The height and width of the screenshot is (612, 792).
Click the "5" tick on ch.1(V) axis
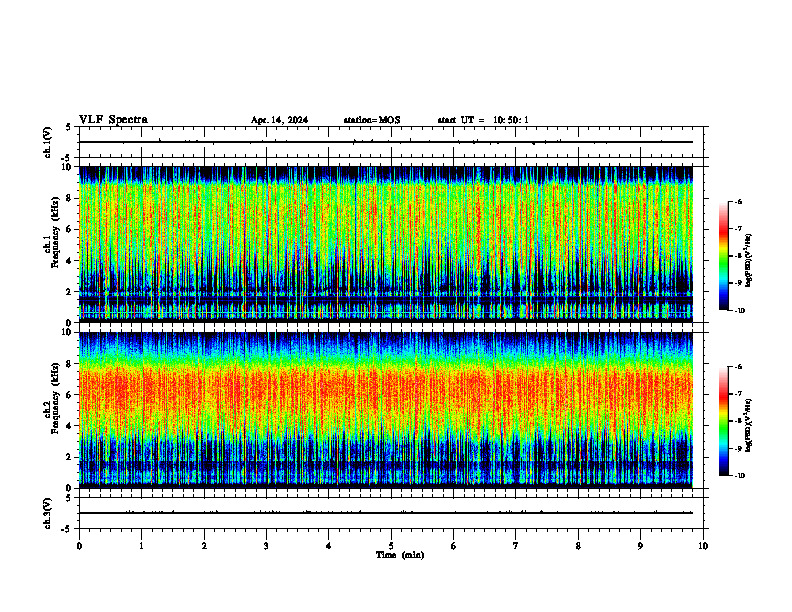point(69,127)
